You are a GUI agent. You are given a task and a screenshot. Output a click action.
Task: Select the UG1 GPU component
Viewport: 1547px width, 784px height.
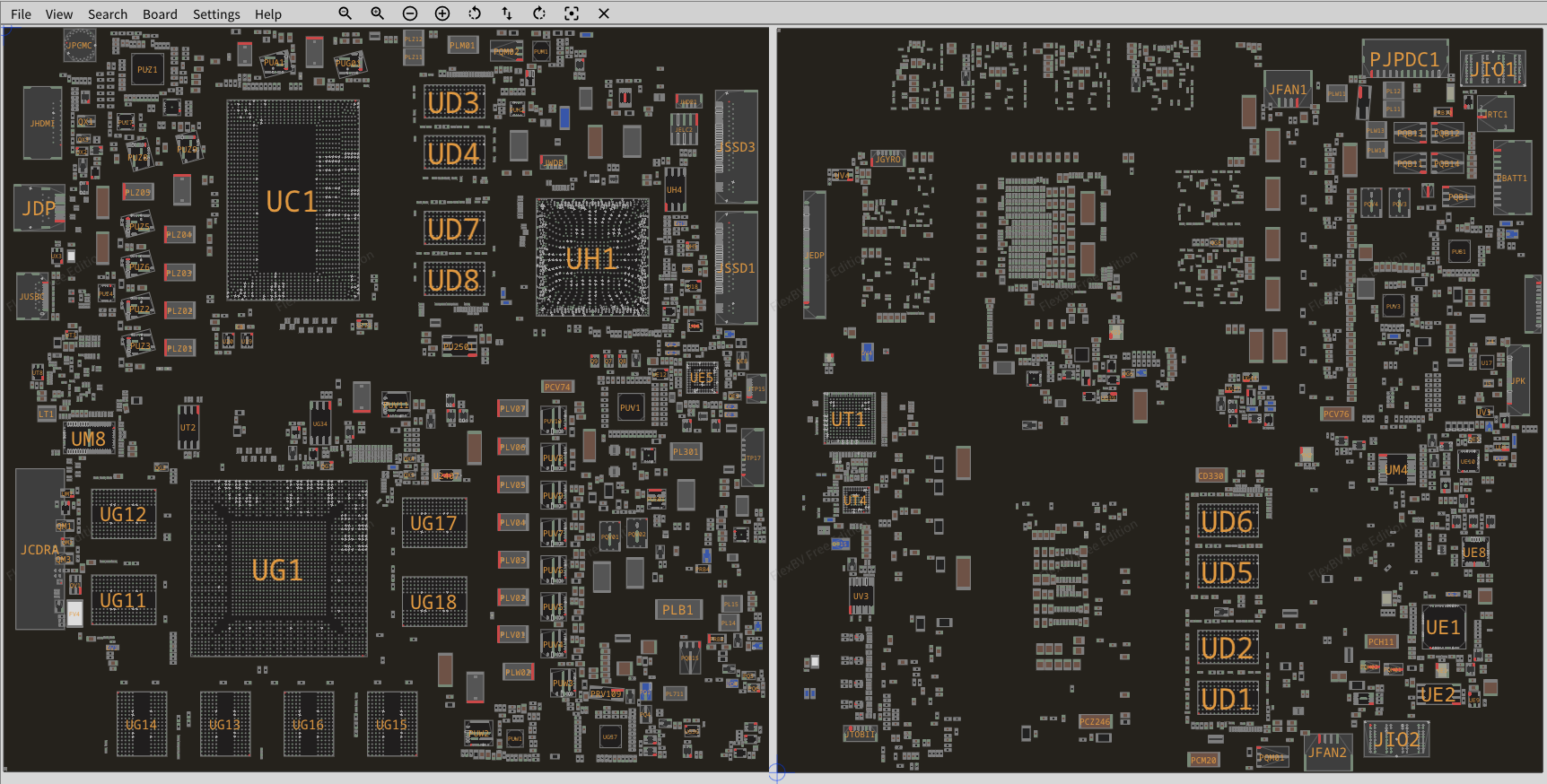(x=277, y=570)
